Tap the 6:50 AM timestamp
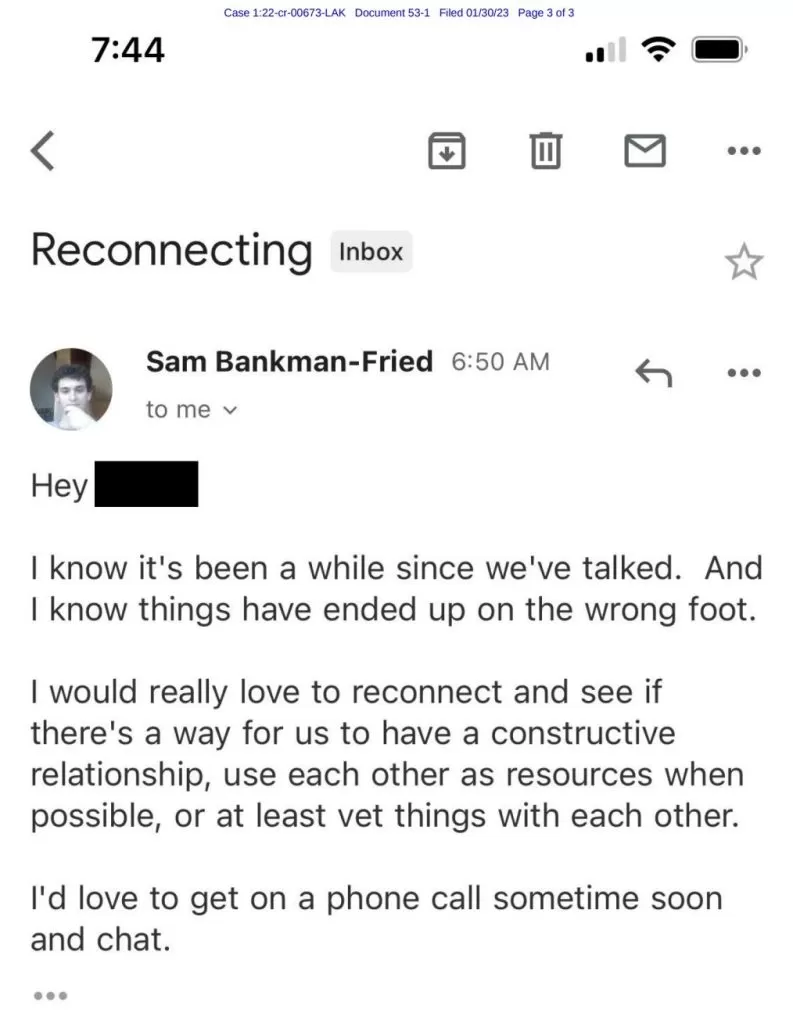The height and width of the screenshot is (1024, 793). [x=500, y=362]
